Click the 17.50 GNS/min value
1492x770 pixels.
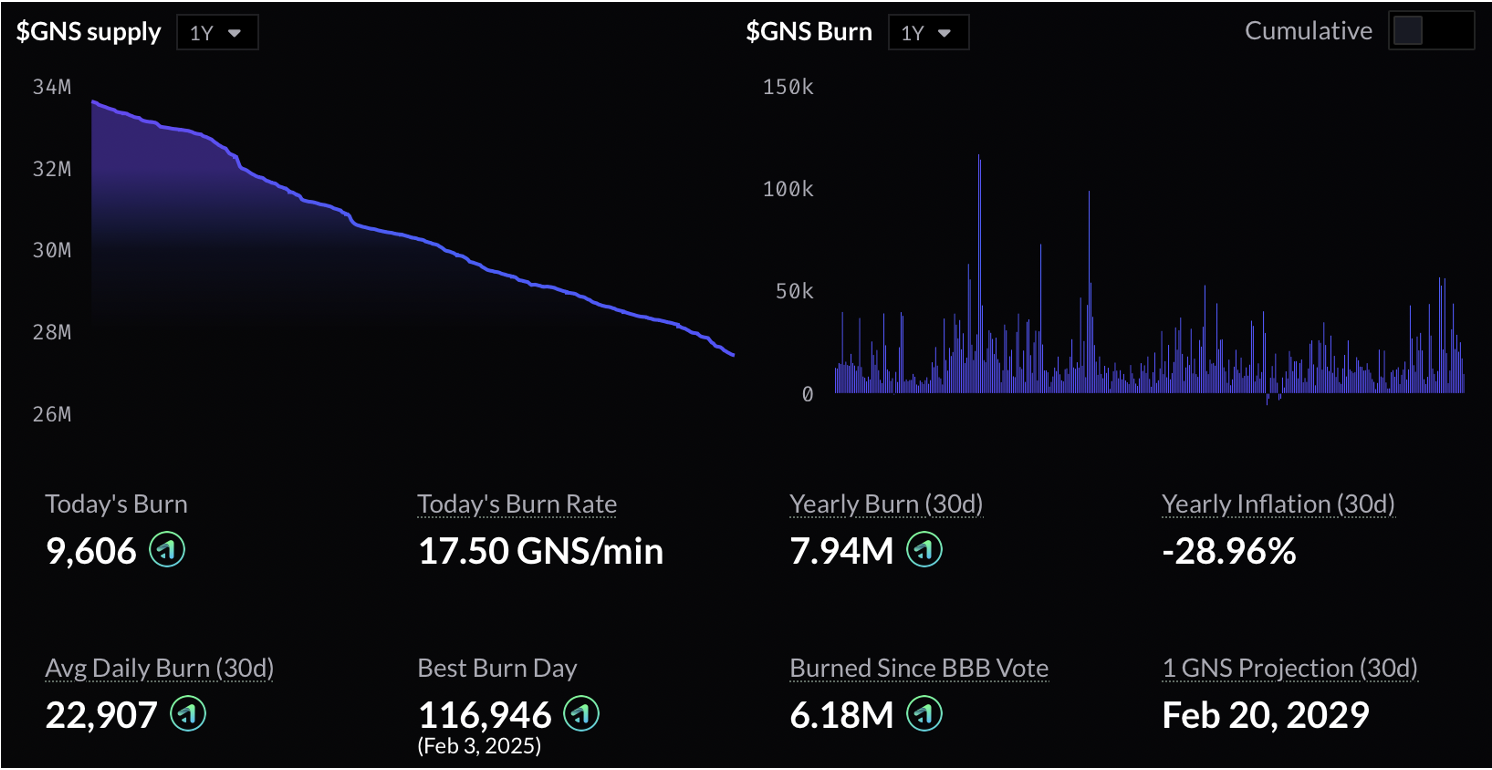click(540, 551)
